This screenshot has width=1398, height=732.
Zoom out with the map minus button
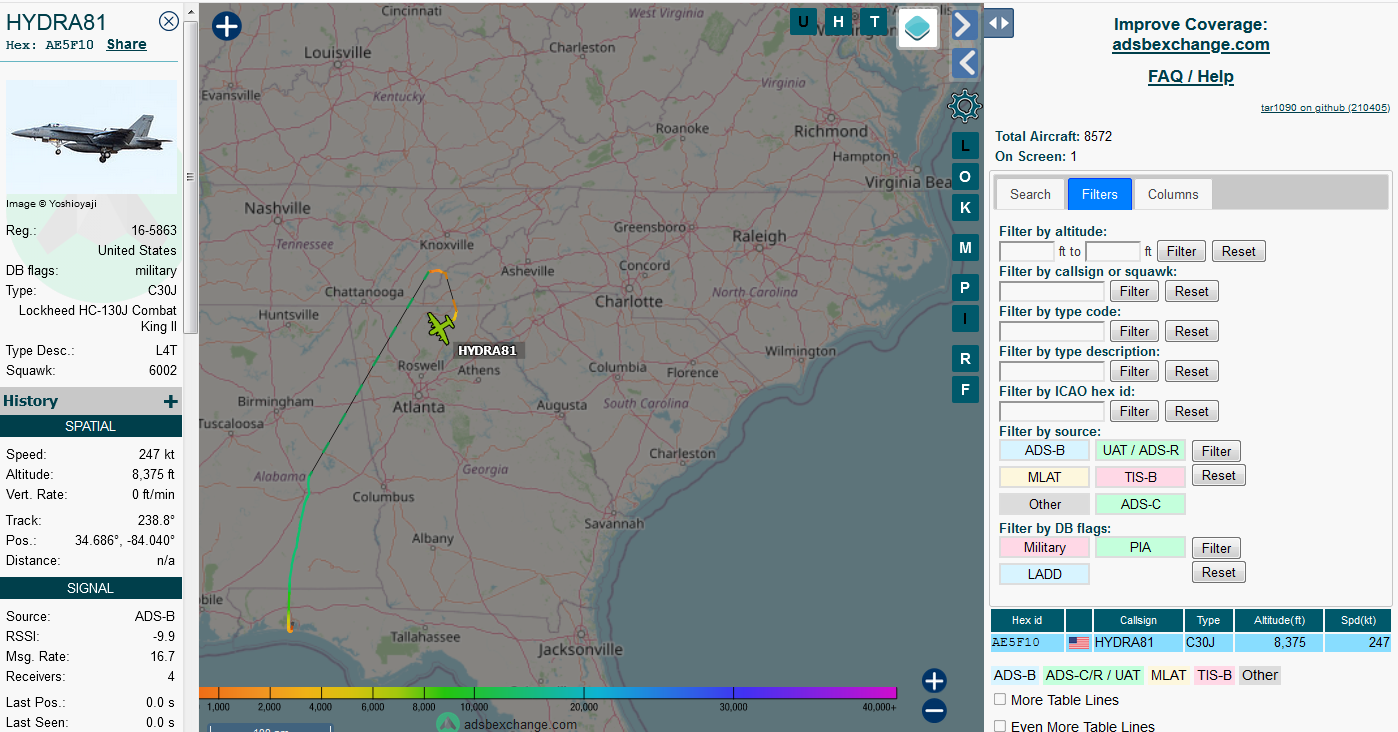point(934,711)
